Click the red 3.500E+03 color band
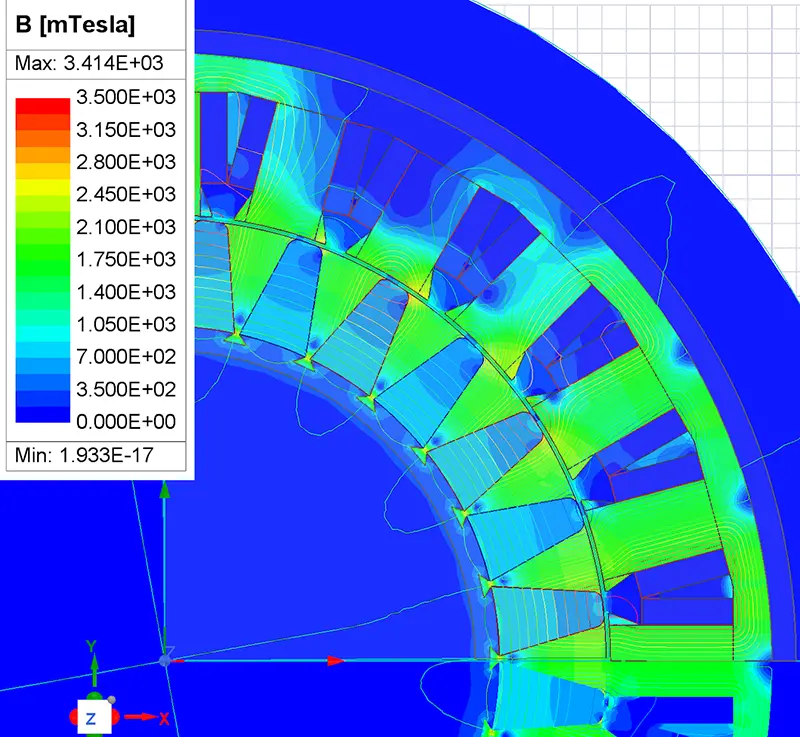This screenshot has height=737, width=800. [43, 106]
